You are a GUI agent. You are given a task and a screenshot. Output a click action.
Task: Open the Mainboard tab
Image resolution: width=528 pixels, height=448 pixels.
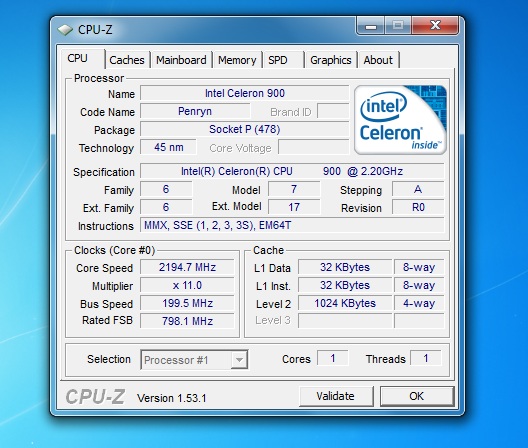click(181, 60)
